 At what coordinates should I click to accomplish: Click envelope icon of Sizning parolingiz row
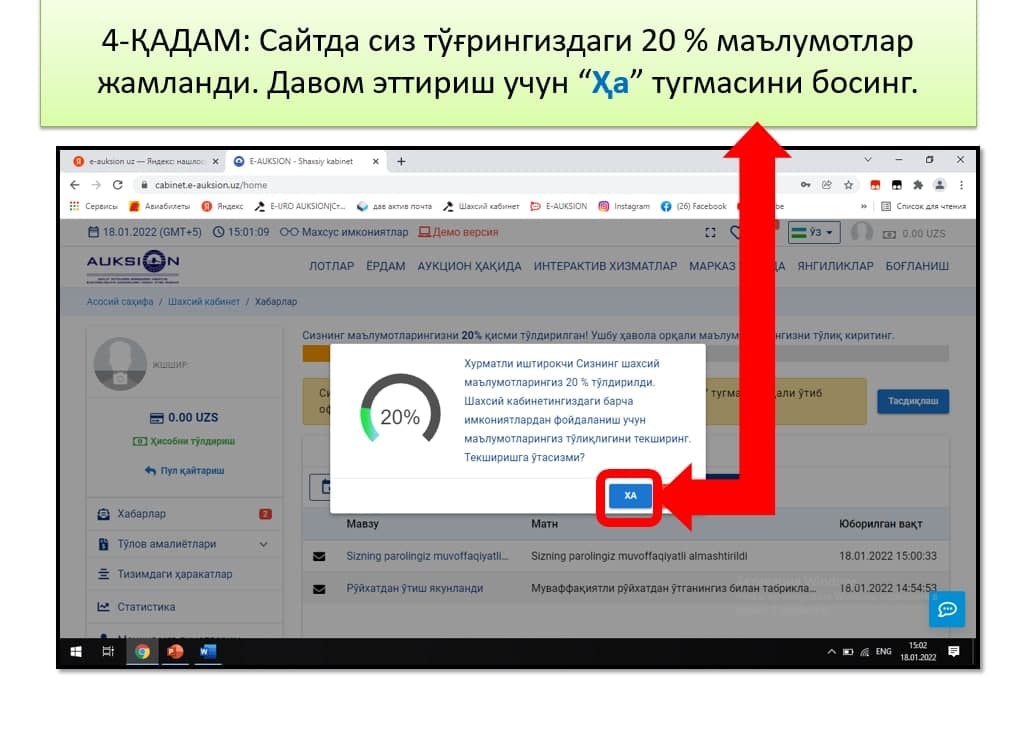tap(319, 556)
